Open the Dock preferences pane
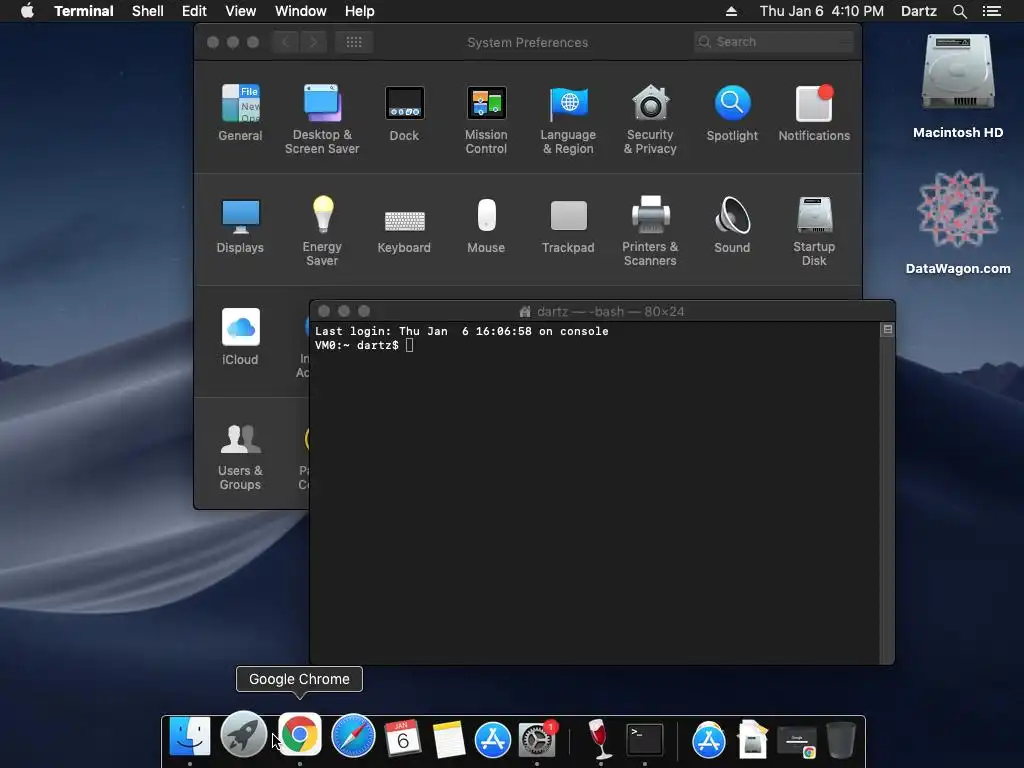1024x768 pixels. (404, 112)
